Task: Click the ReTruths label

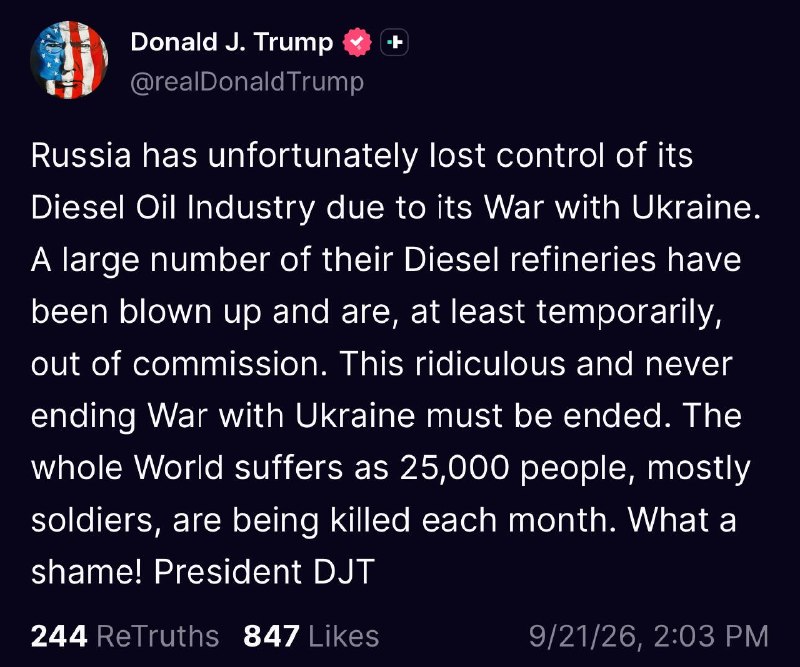Action: point(158,636)
